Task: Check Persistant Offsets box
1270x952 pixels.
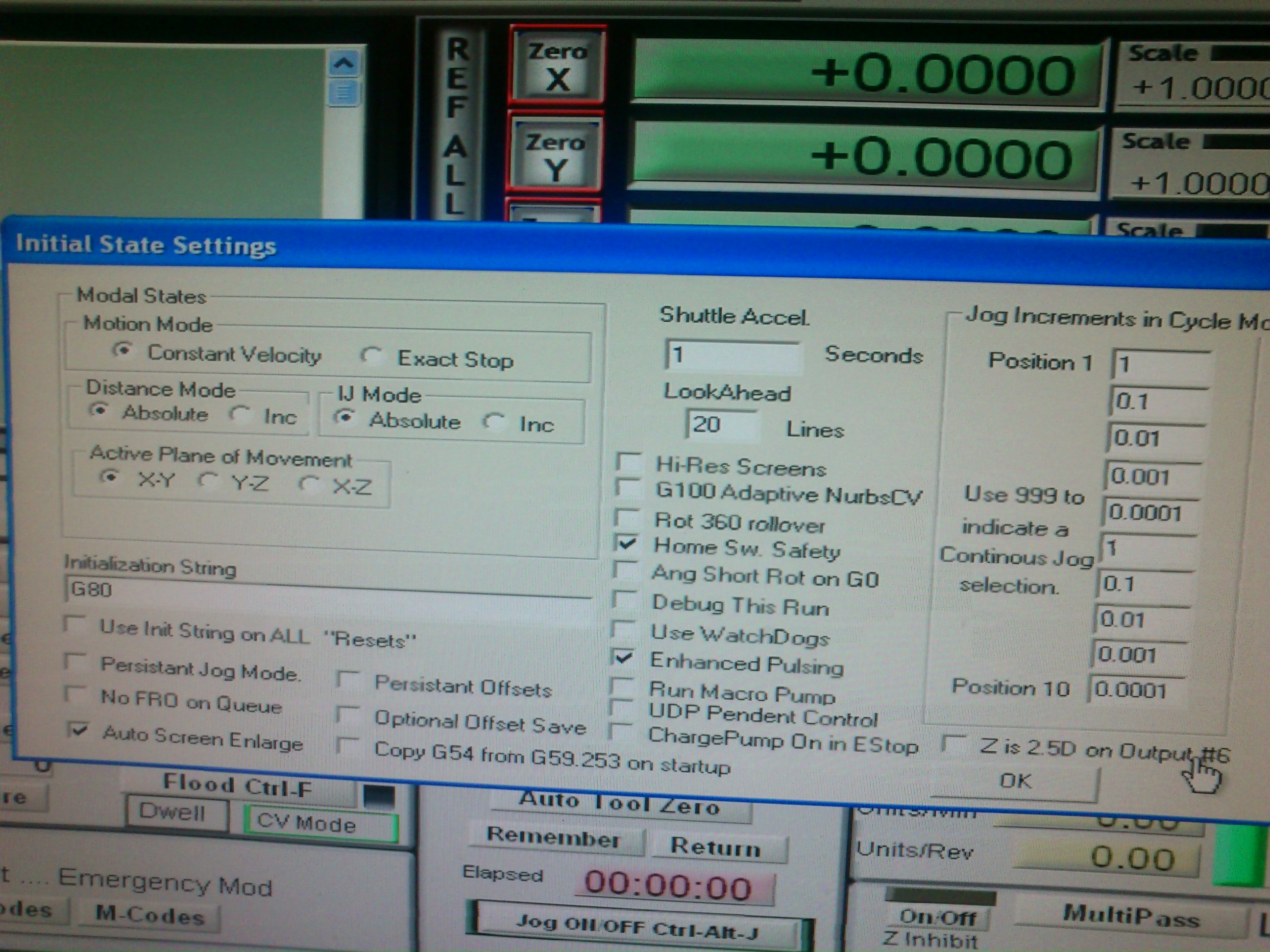Action: pyautogui.click(x=348, y=679)
